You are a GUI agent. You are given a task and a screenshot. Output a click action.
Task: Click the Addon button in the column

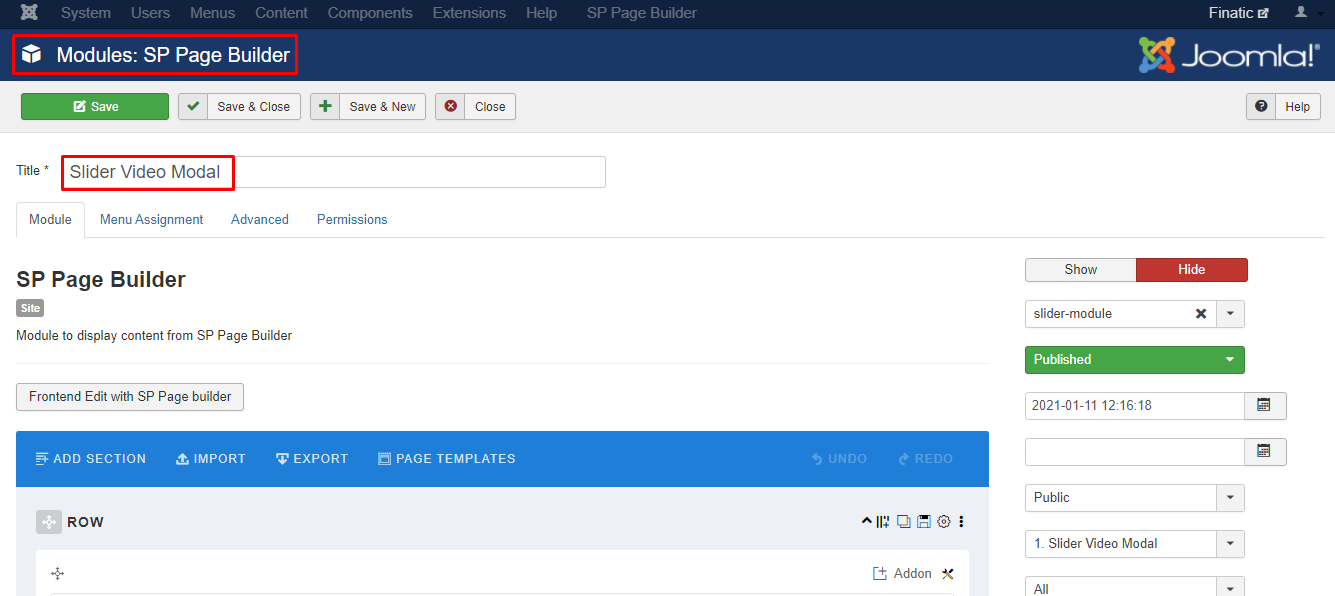[x=902, y=574]
